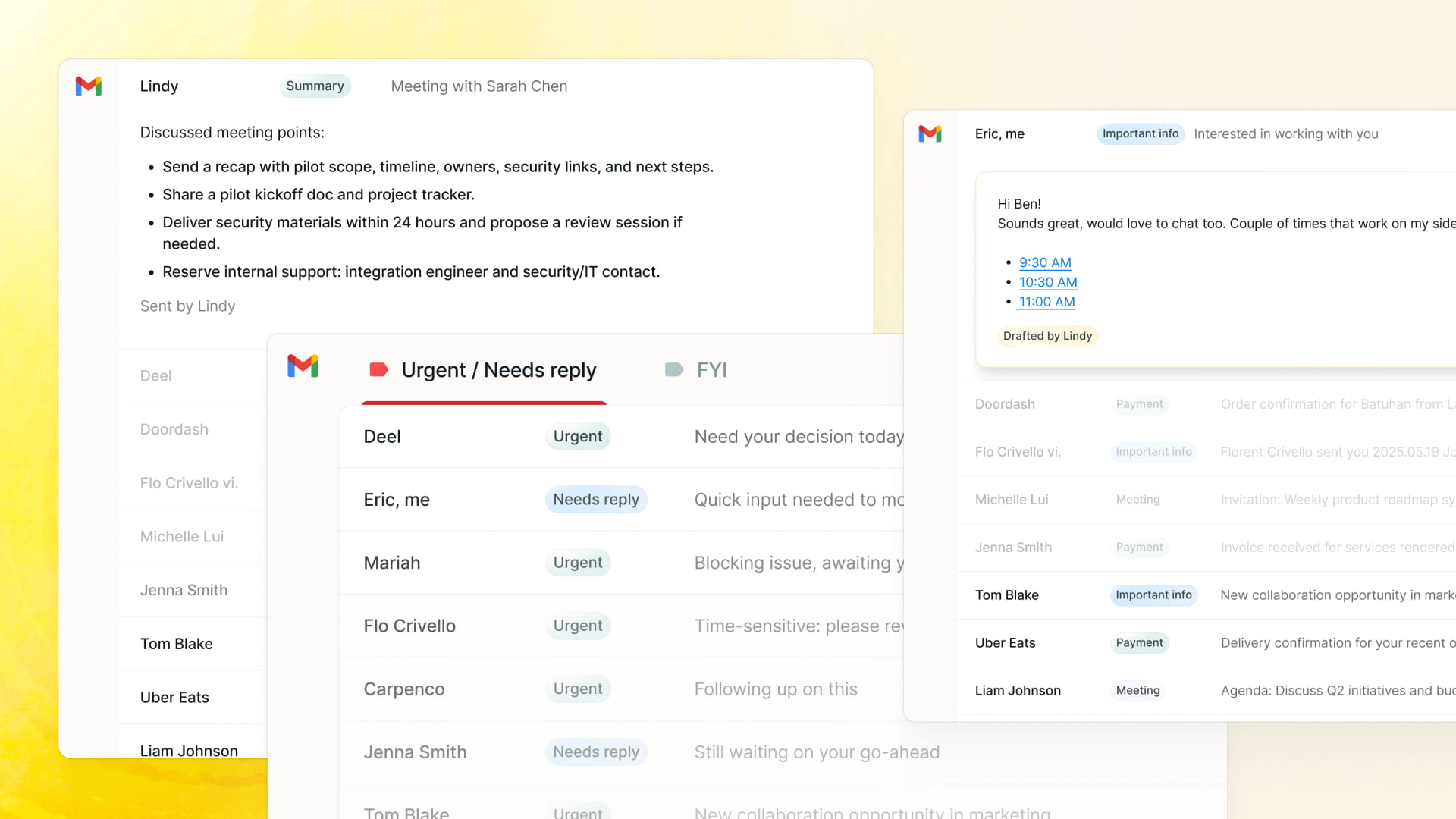Click the Drafted by Lindy badge
Screen dimensions: 1456x819
(x=1047, y=336)
